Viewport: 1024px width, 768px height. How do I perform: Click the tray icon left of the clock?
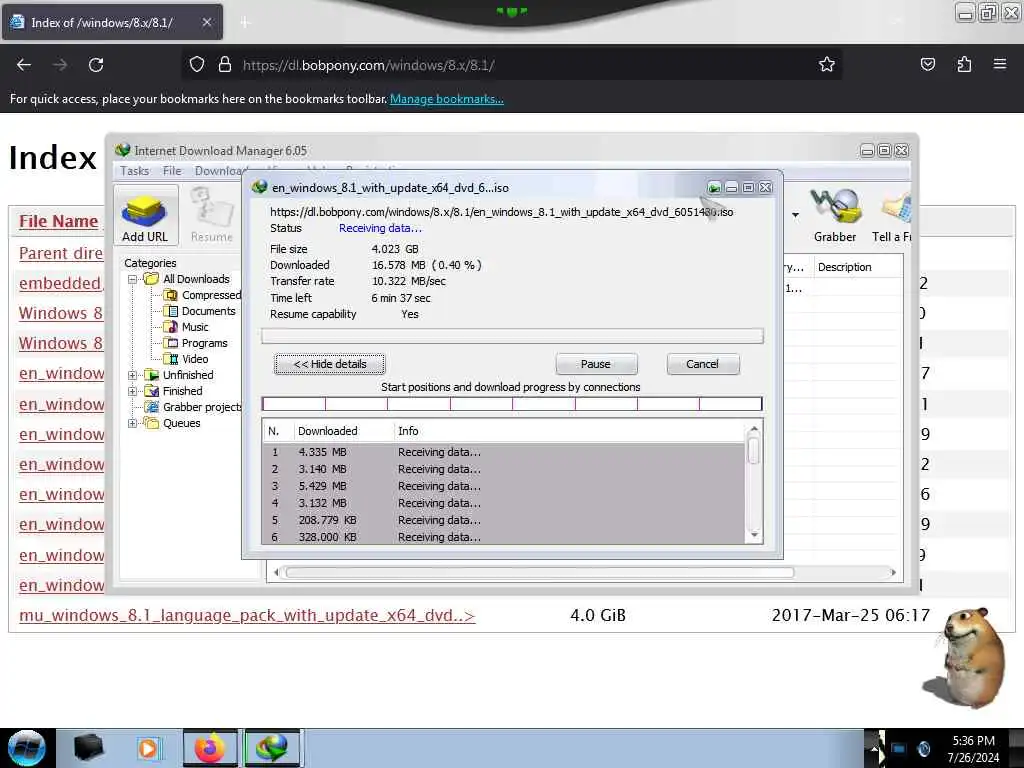point(923,749)
